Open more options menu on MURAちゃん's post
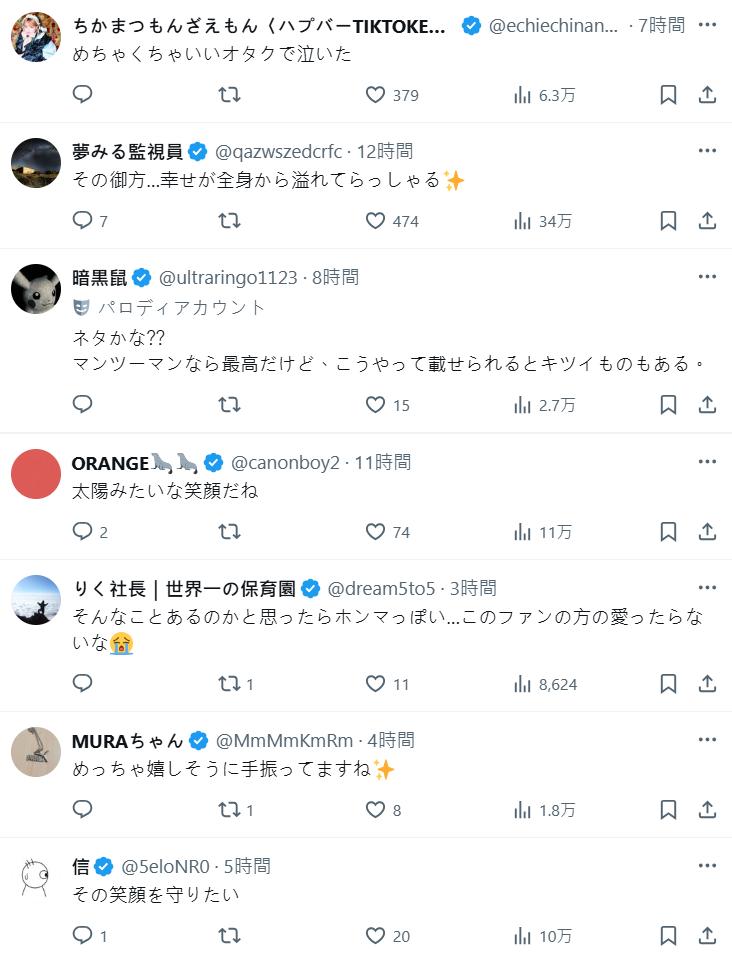732x960 pixels. (x=707, y=740)
